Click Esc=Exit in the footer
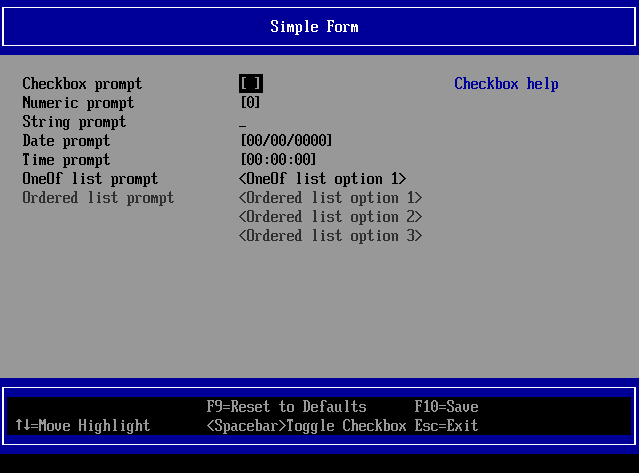 click(x=446, y=426)
